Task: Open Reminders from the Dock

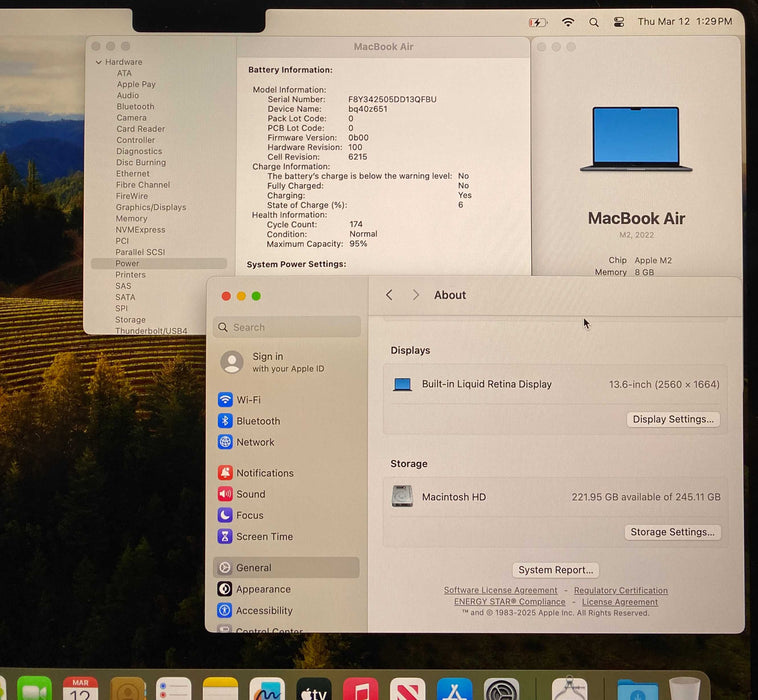Action: (174, 689)
